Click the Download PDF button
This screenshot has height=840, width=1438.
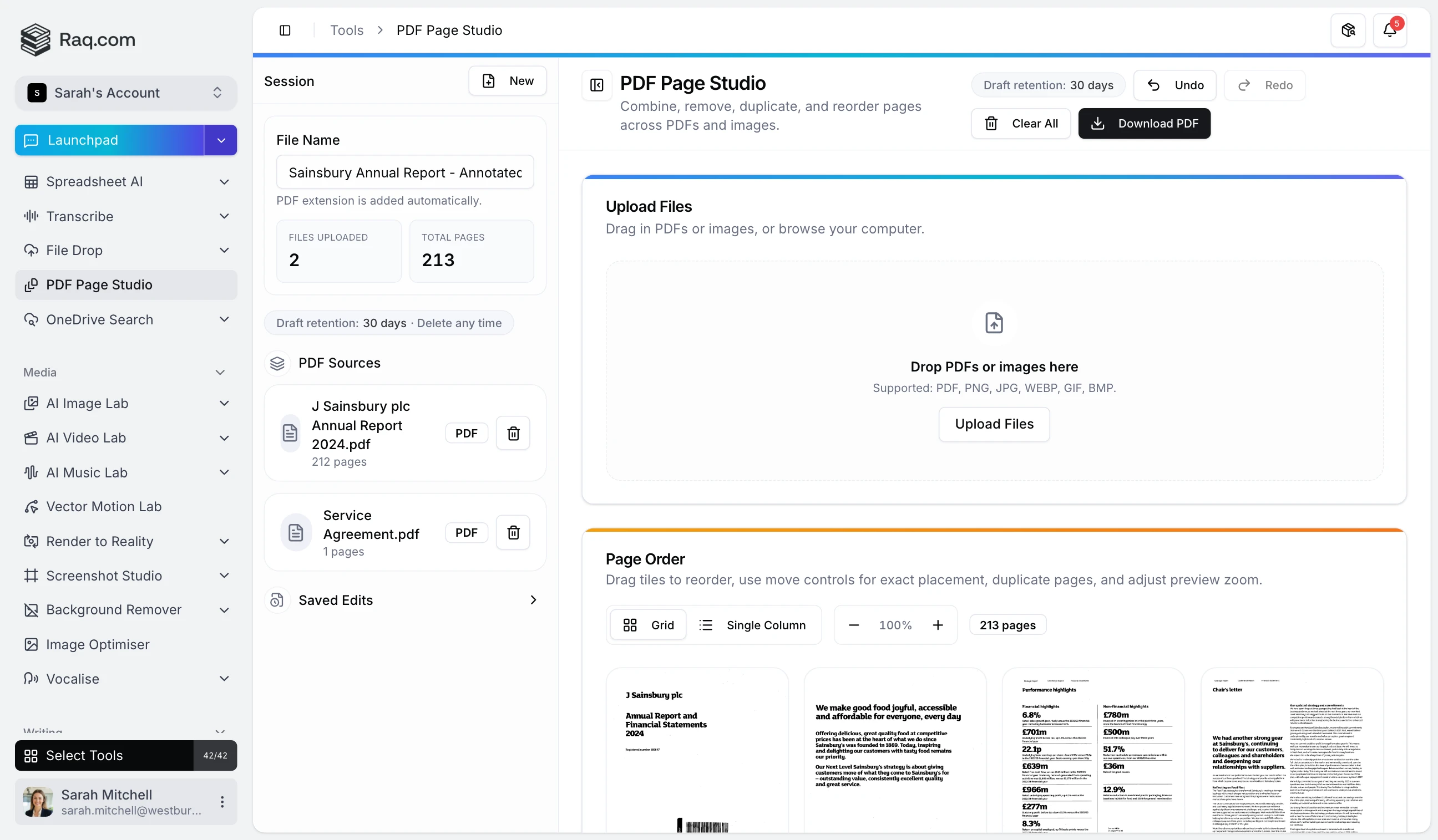(1145, 123)
